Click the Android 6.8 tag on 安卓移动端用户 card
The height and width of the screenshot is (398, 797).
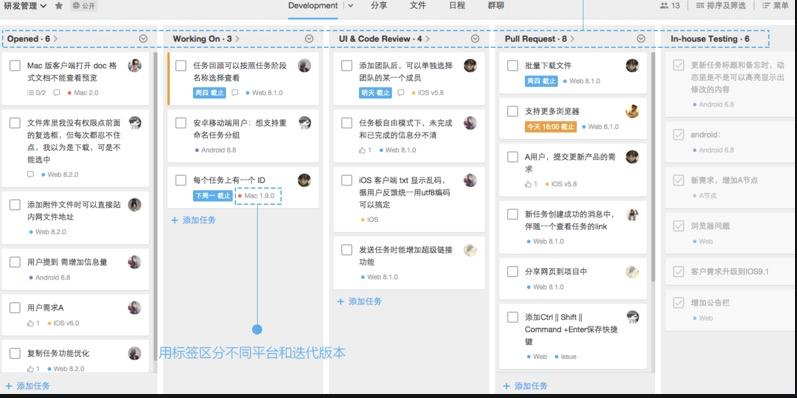click(216, 150)
